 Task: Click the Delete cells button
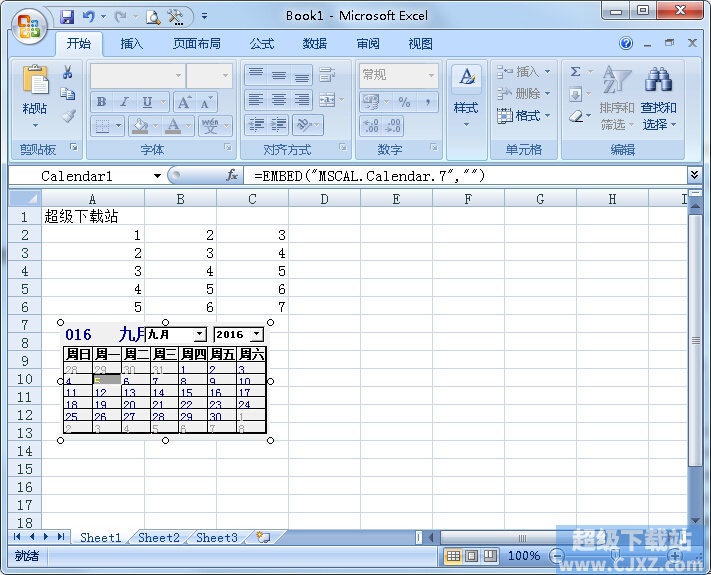click(x=523, y=93)
